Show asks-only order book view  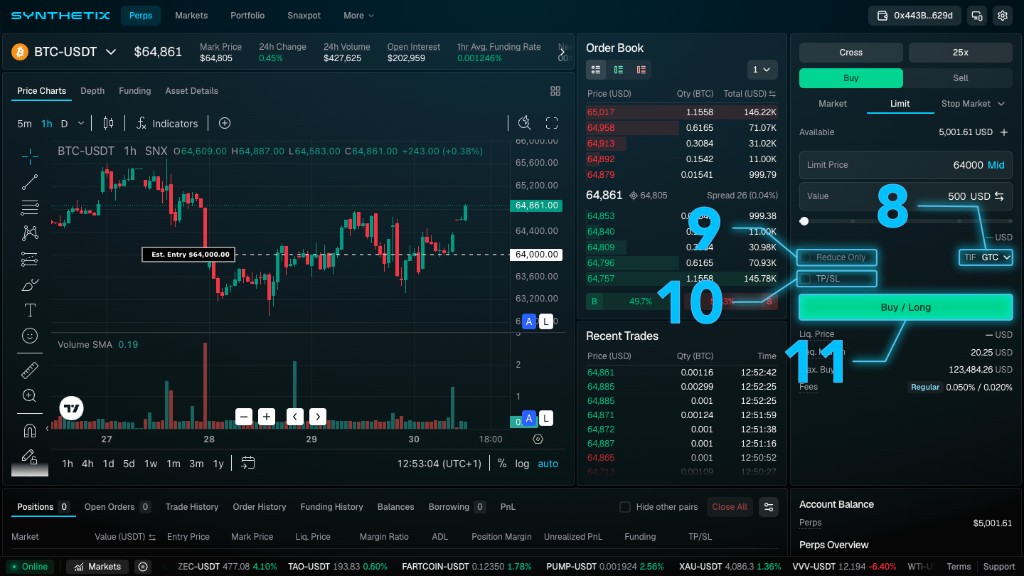pos(641,69)
